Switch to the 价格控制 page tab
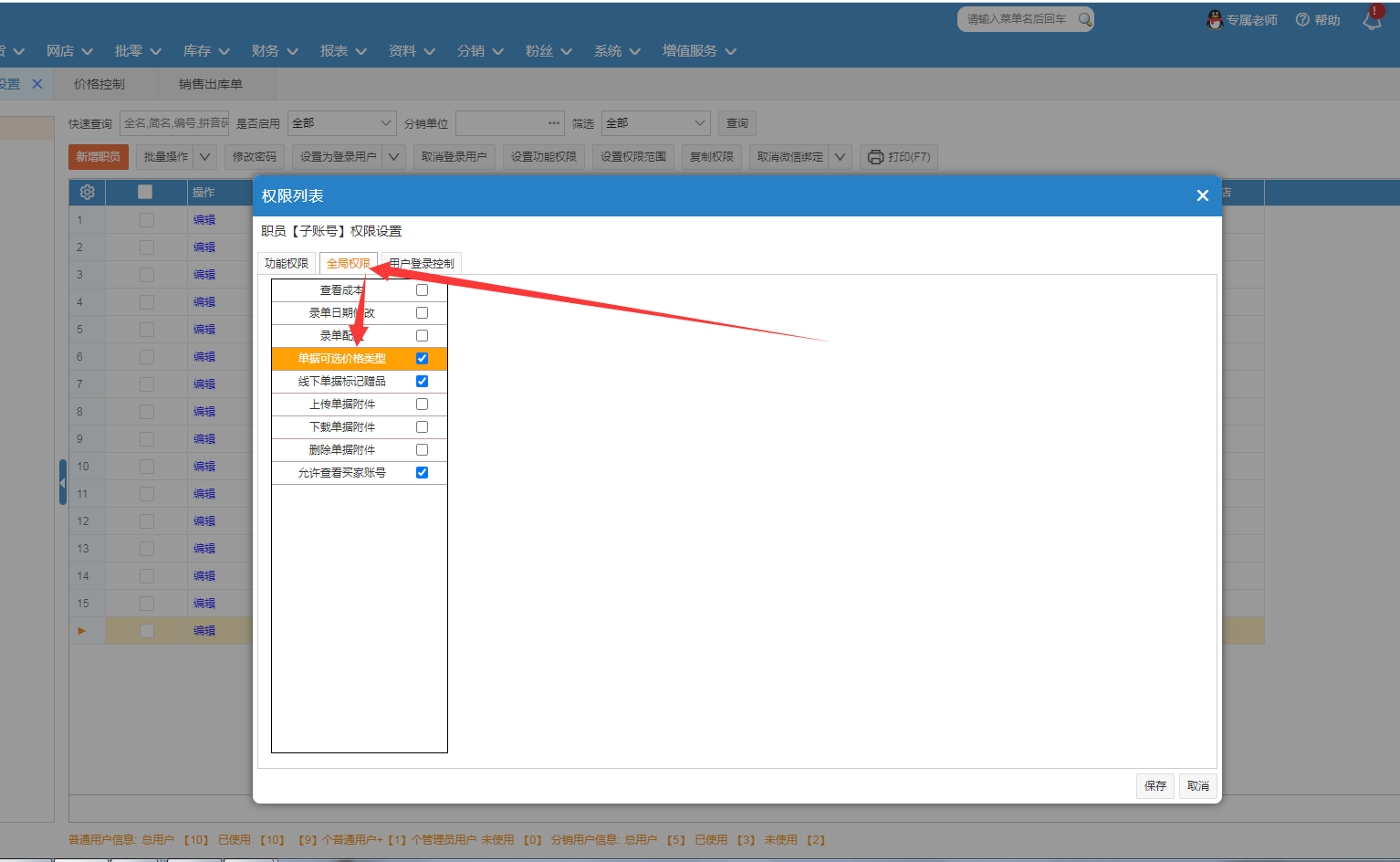 99,84
